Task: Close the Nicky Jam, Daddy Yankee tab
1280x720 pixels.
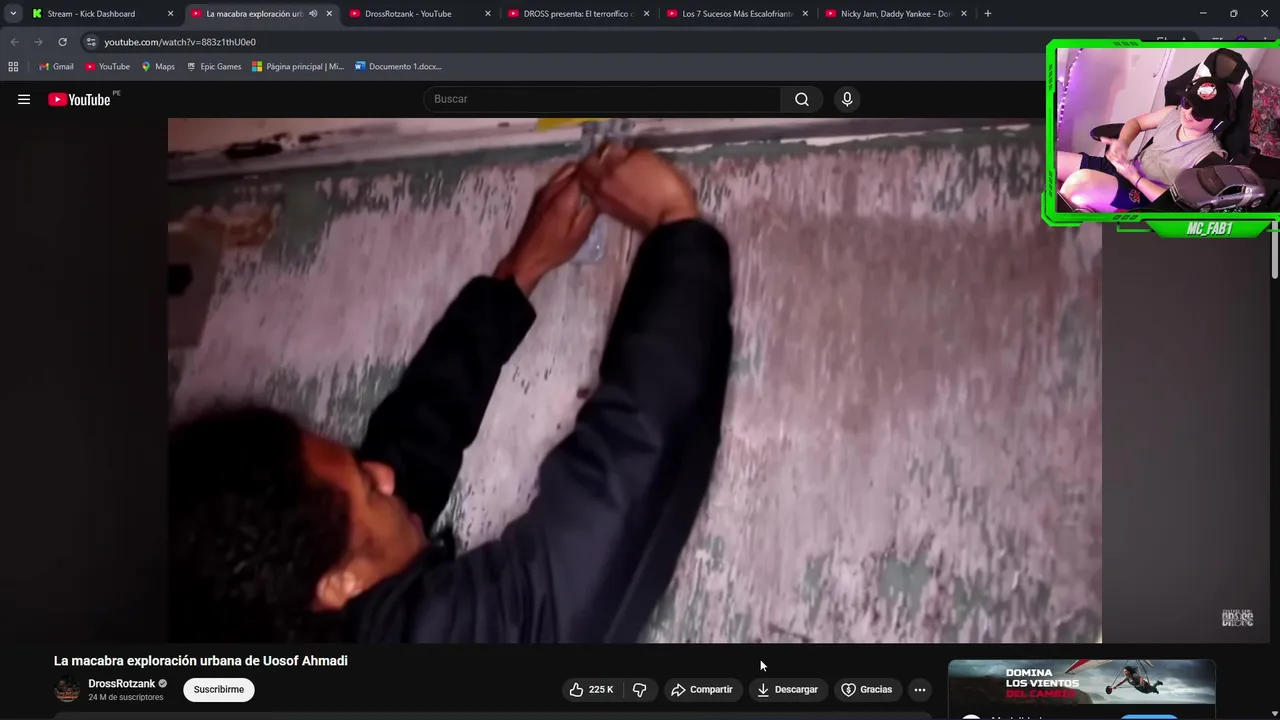Action: point(964,14)
